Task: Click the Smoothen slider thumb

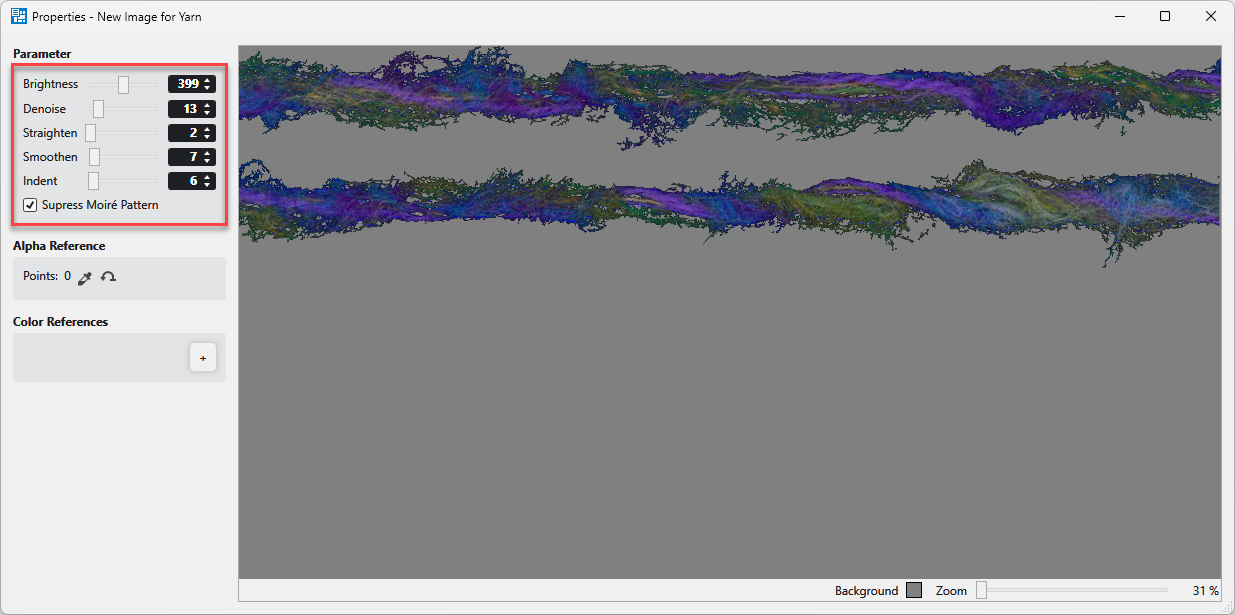Action: [95, 157]
